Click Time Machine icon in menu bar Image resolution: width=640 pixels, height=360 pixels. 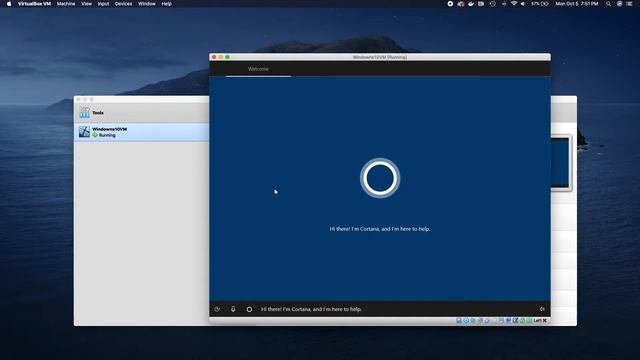pos(493,4)
